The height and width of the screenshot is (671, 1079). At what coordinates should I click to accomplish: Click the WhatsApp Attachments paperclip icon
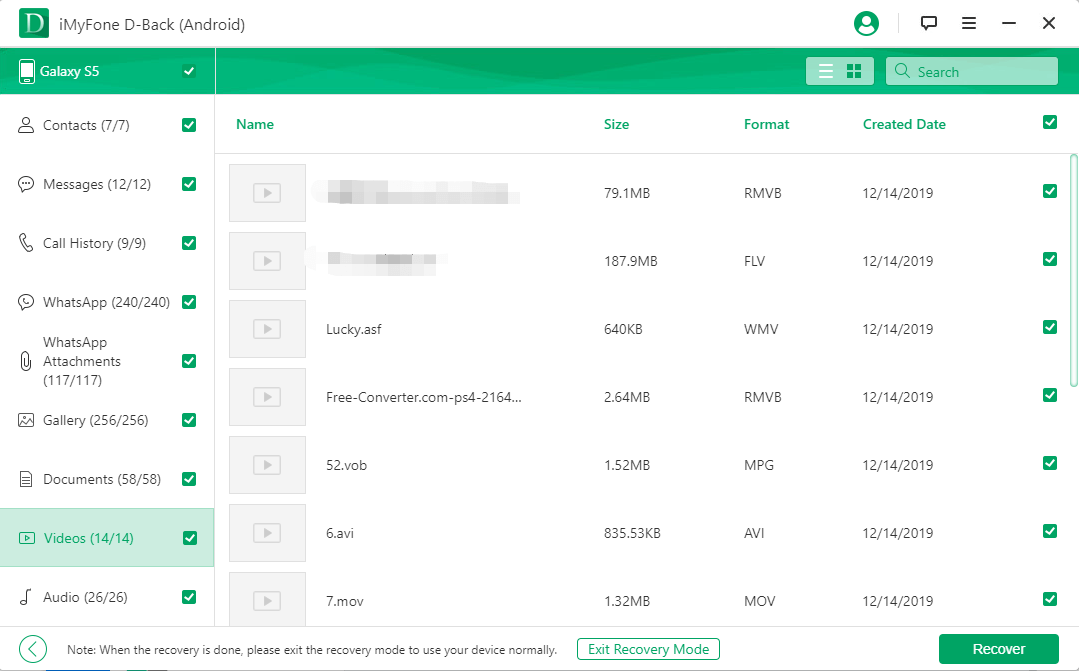click(25, 361)
